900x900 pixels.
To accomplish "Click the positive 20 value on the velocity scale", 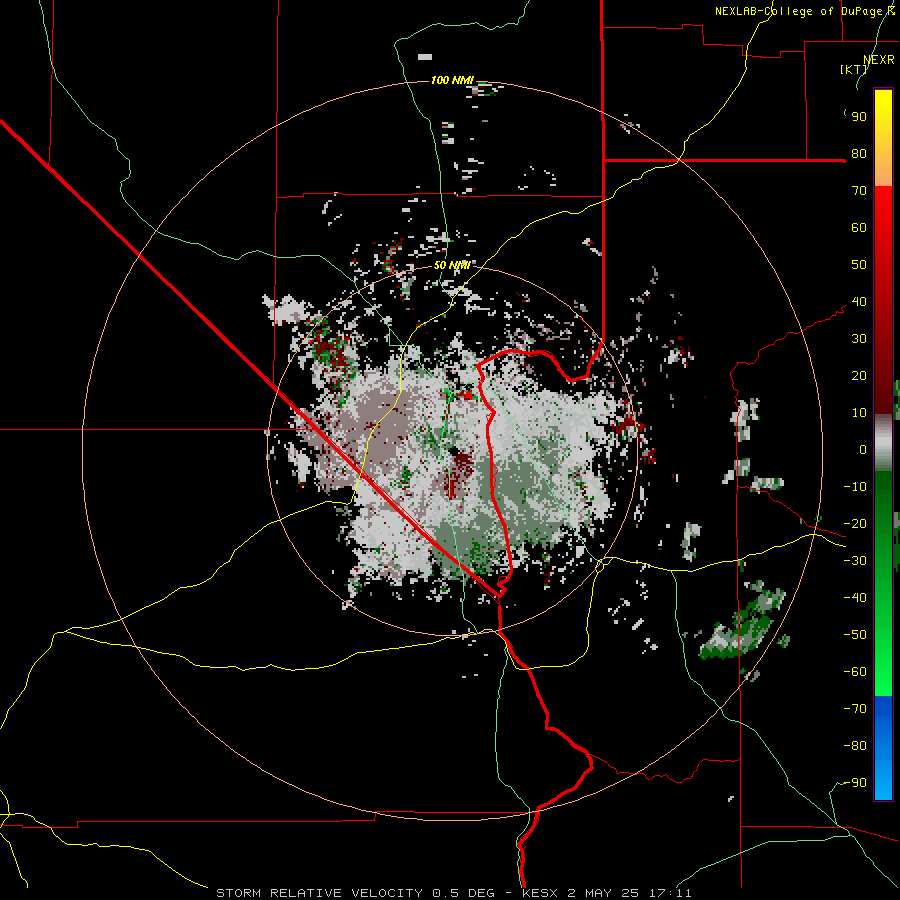I will point(859,376).
